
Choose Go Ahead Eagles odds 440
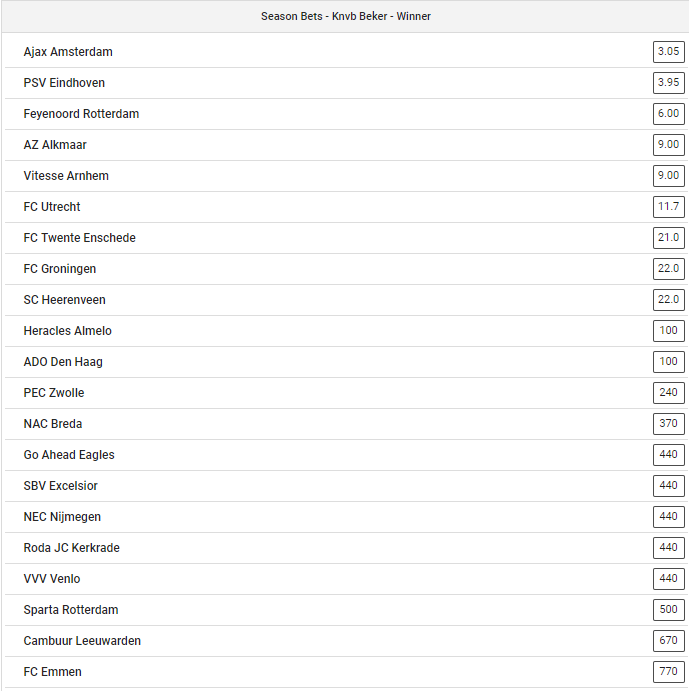tap(668, 455)
